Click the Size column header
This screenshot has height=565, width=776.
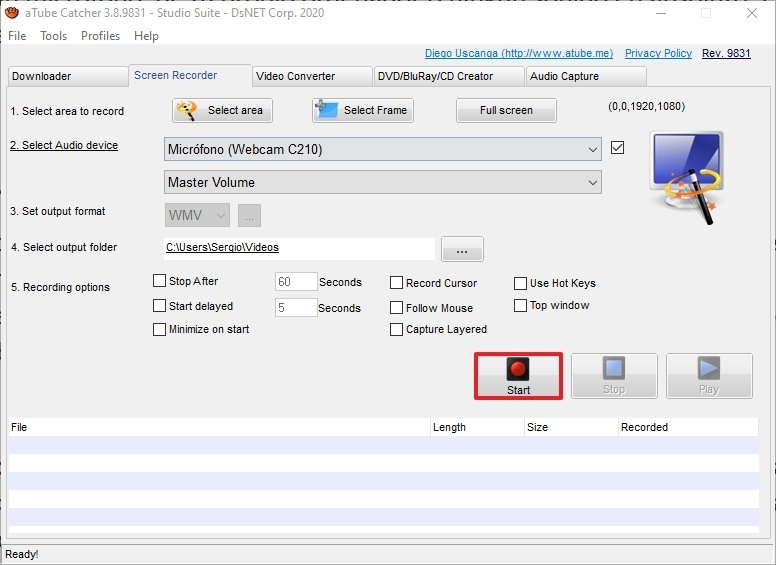pyautogui.click(x=572, y=427)
